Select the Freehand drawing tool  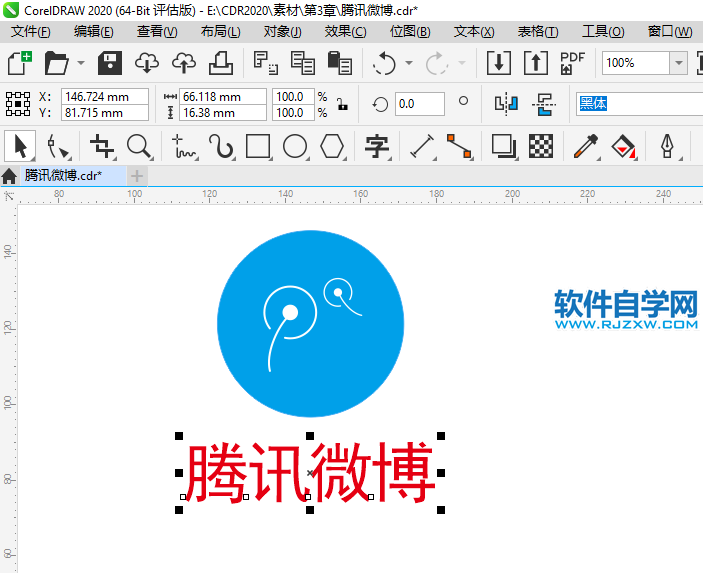click(184, 147)
